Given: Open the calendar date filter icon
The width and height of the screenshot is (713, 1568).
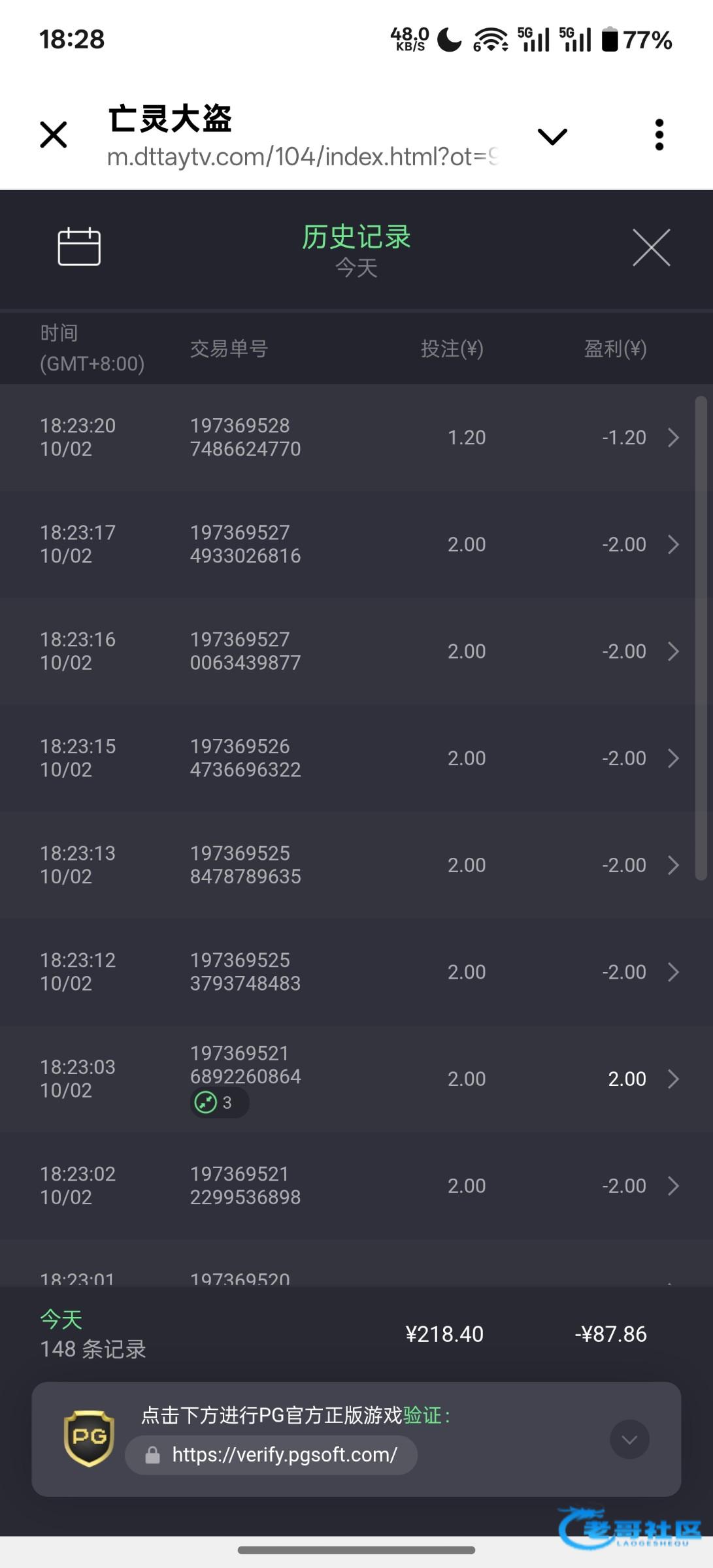Looking at the screenshot, I should tap(79, 247).
